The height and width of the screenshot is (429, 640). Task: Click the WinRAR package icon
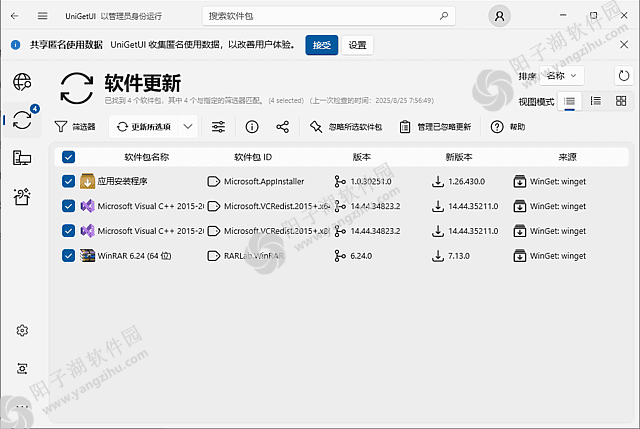(x=87, y=256)
